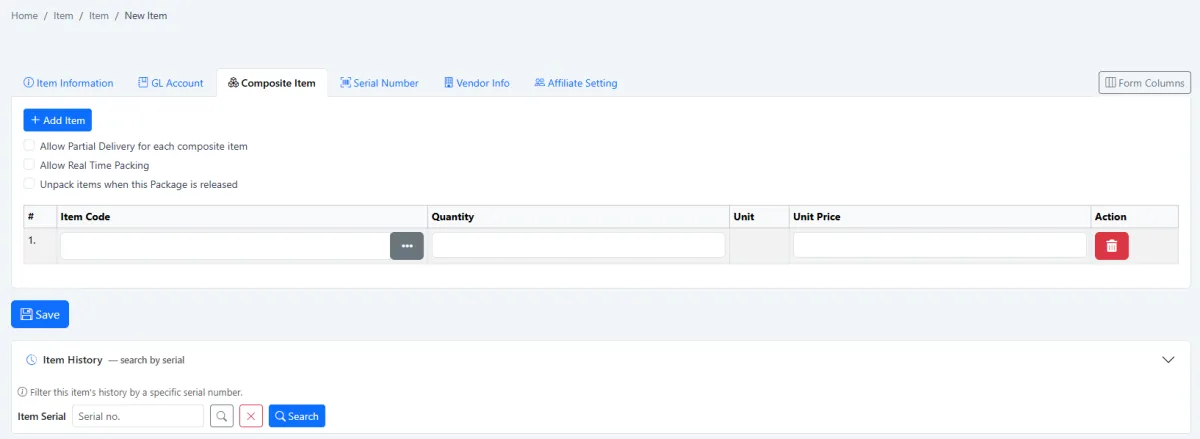Open item lookup with the ellipsis button
The image size is (1200, 439).
407,246
